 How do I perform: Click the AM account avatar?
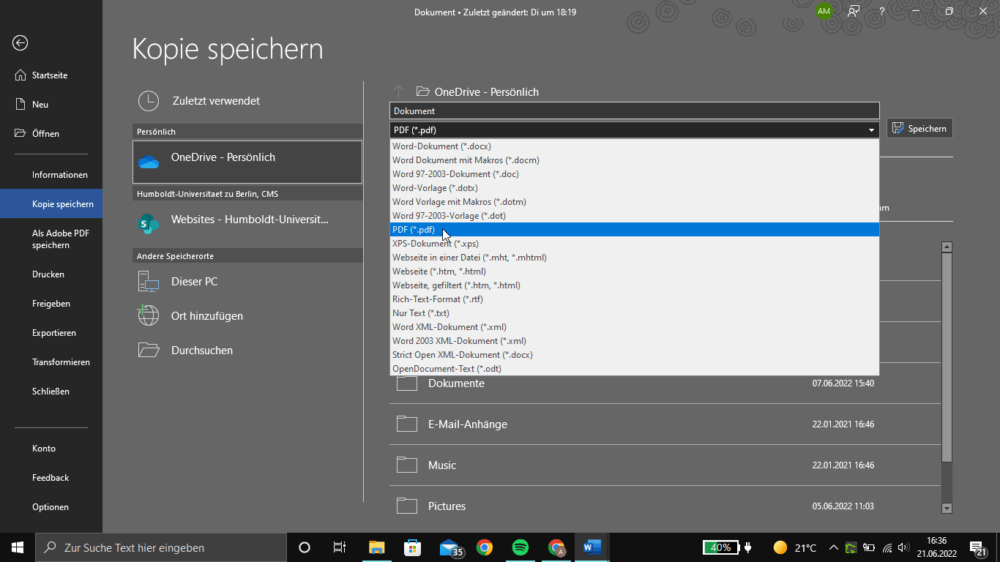(824, 11)
